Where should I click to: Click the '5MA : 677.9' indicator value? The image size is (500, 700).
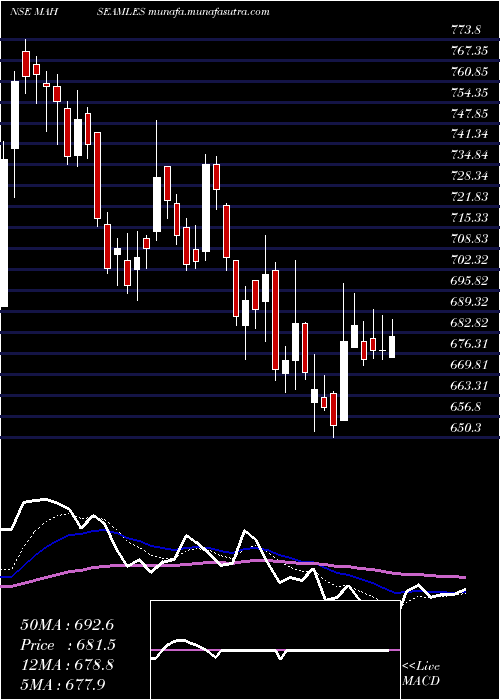pyautogui.click(x=62, y=684)
